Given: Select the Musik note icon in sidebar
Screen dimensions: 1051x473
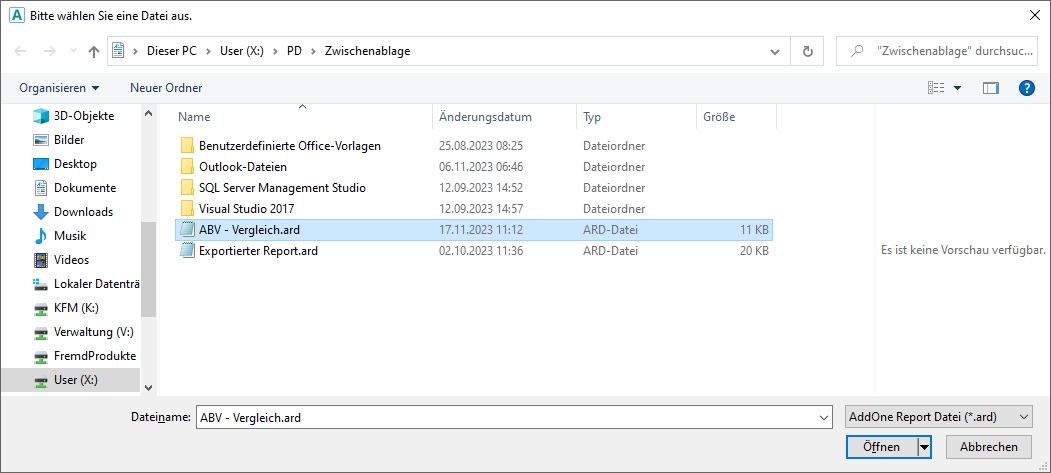Looking at the screenshot, I should (41, 236).
